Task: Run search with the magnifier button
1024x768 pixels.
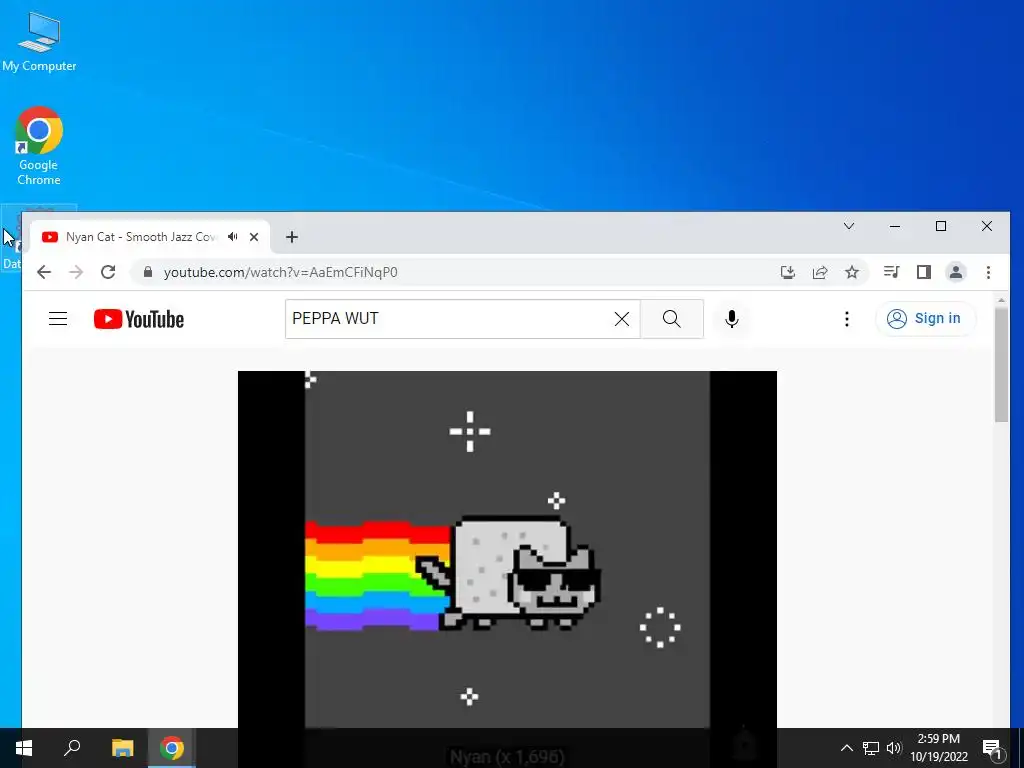Action: click(672, 319)
